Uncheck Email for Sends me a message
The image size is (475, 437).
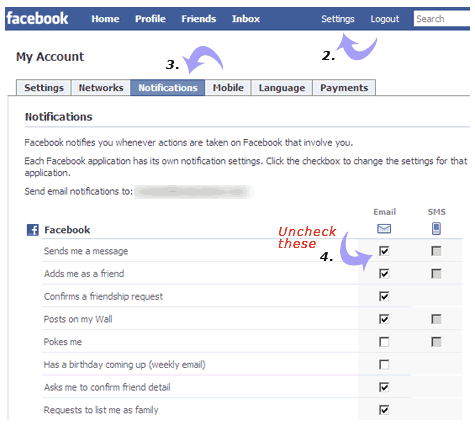click(x=384, y=251)
